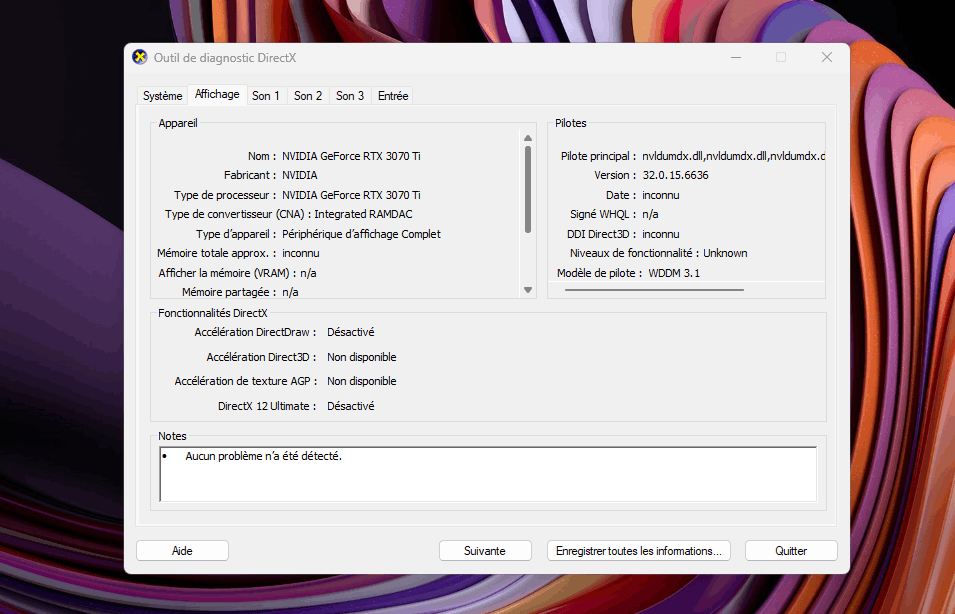Click the Integrated RAMDAC value

[x=363, y=214]
